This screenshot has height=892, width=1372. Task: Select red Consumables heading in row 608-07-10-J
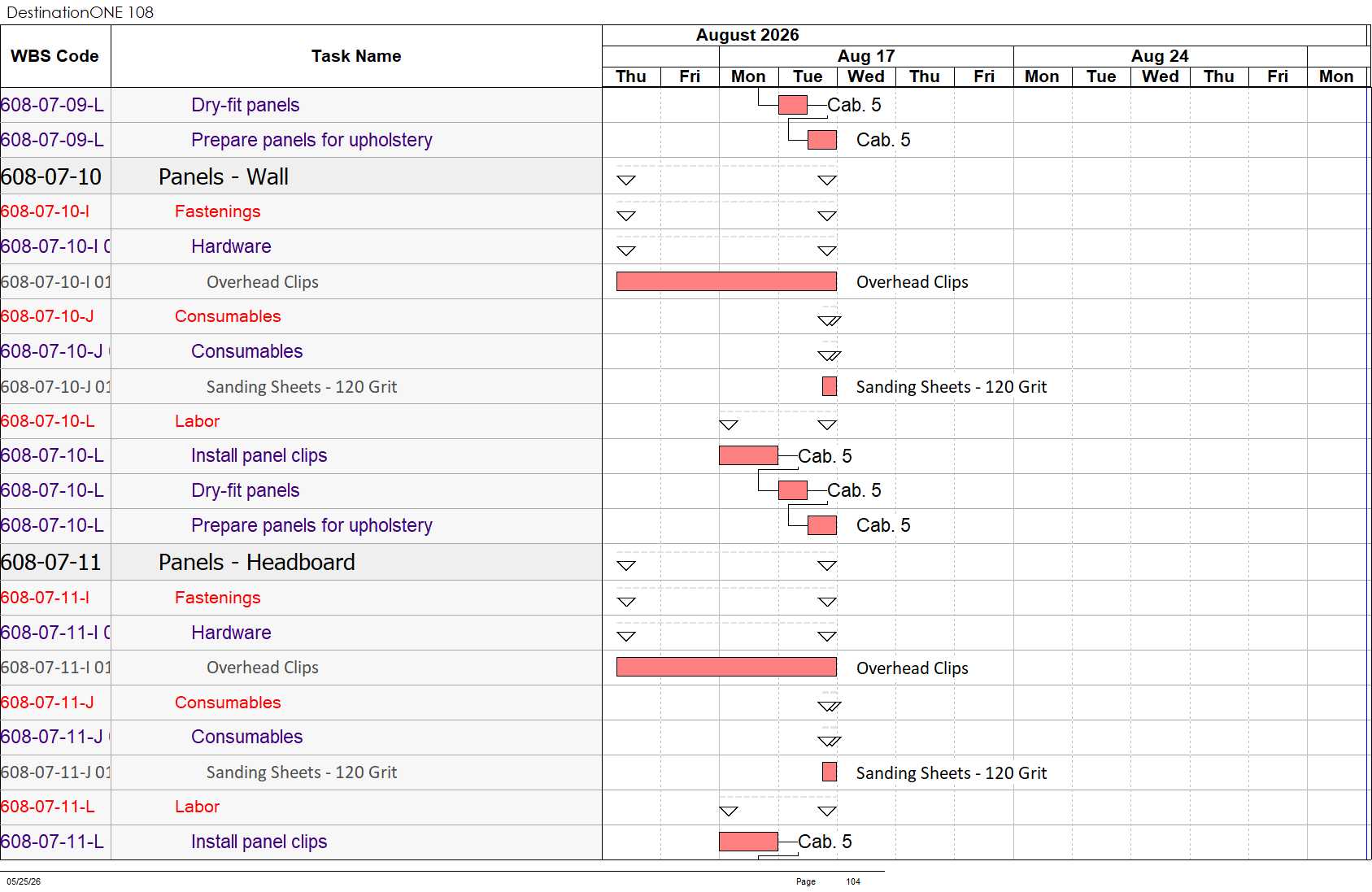pyautogui.click(x=228, y=316)
